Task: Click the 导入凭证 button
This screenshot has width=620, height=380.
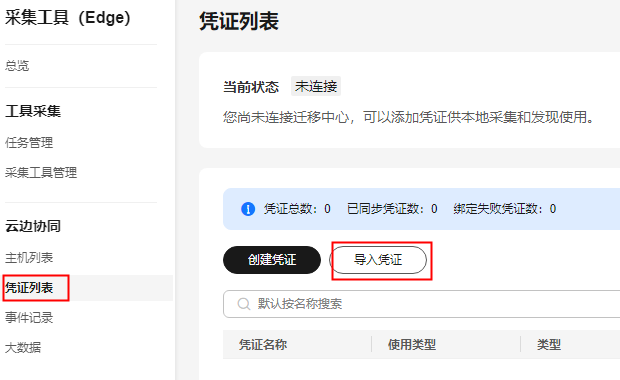Action: click(x=378, y=260)
